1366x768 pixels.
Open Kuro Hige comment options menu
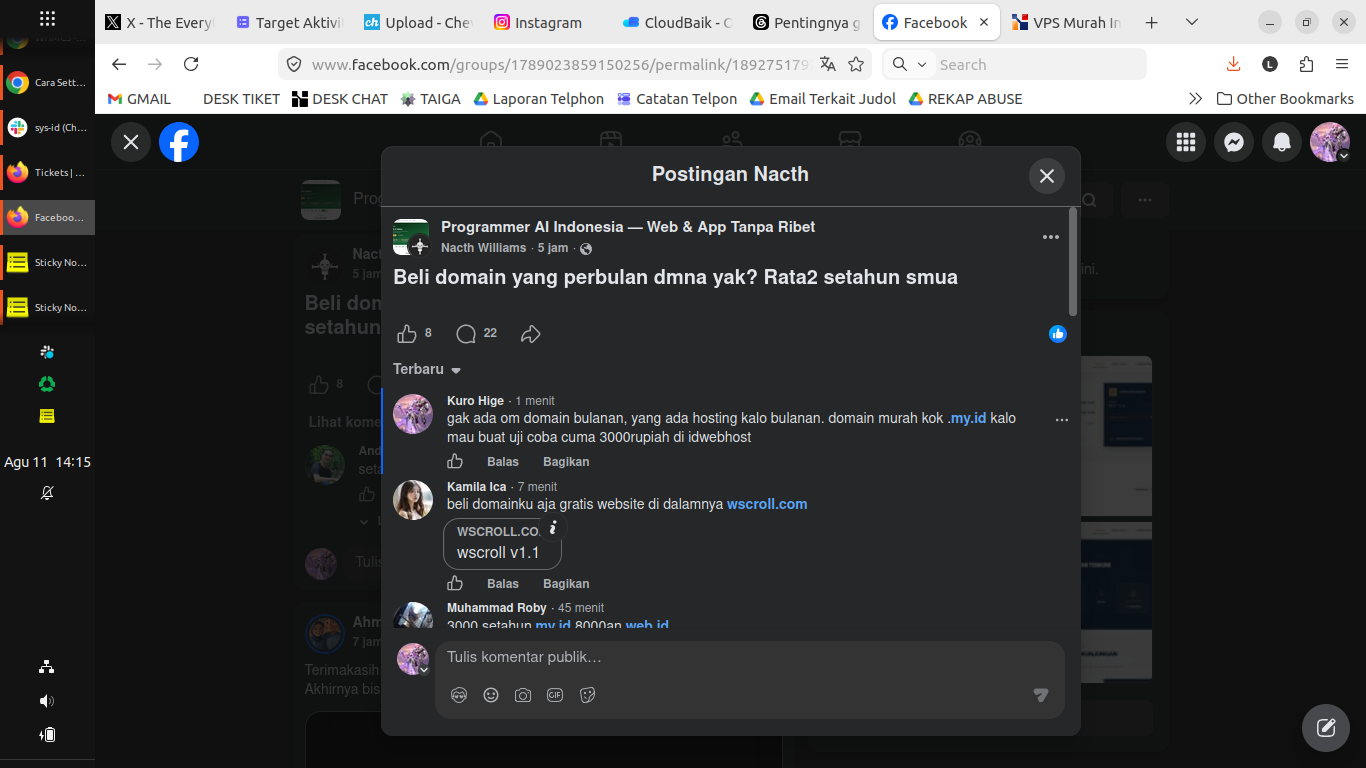(1062, 420)
